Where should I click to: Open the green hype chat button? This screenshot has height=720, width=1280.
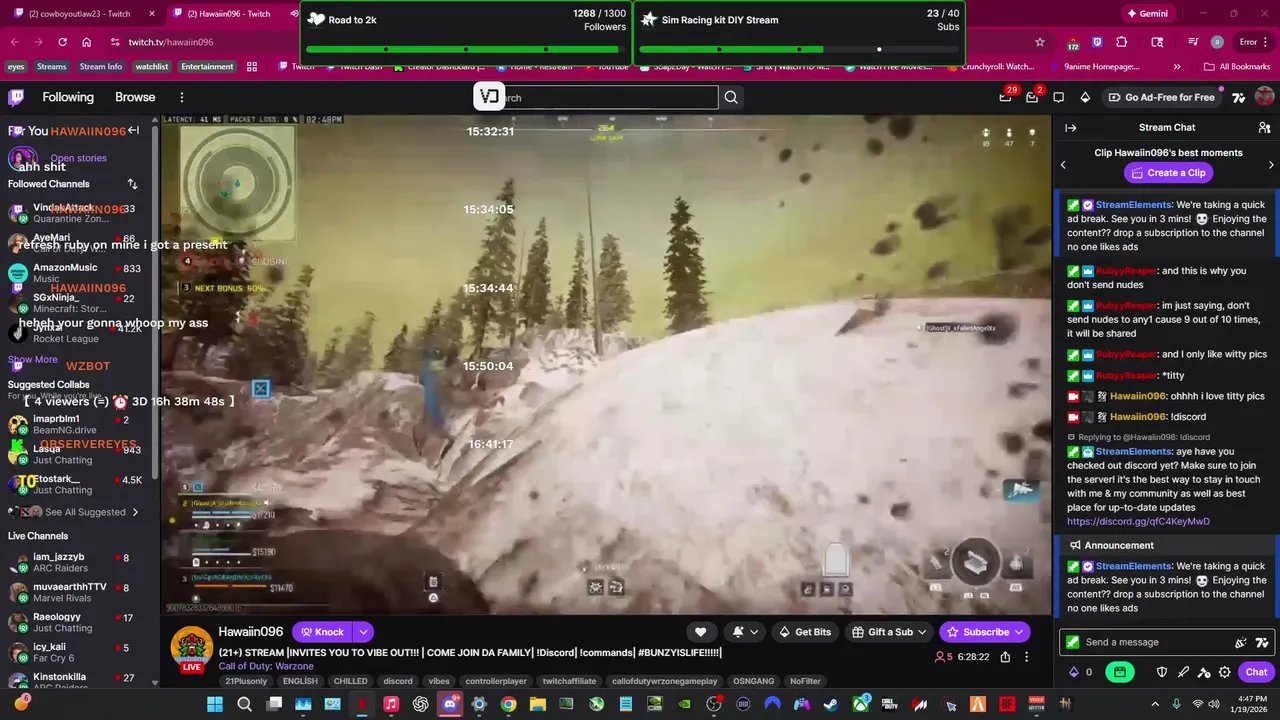click(1120, 672)
